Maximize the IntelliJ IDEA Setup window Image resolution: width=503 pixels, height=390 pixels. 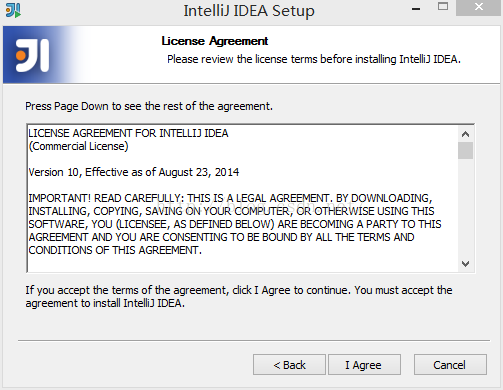(443, 7)
